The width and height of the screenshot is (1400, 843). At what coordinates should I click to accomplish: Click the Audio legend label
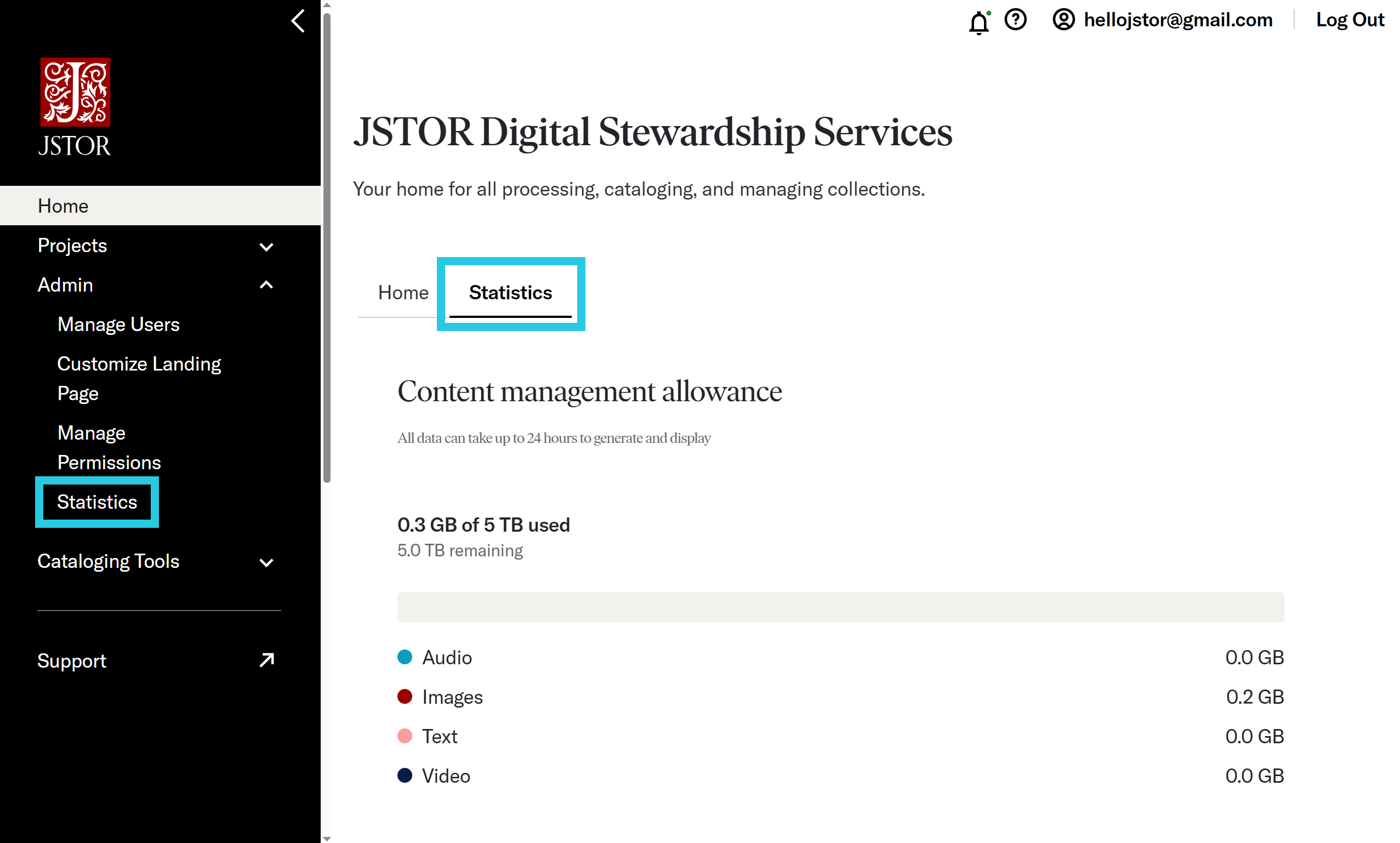[x=447, y=657]
